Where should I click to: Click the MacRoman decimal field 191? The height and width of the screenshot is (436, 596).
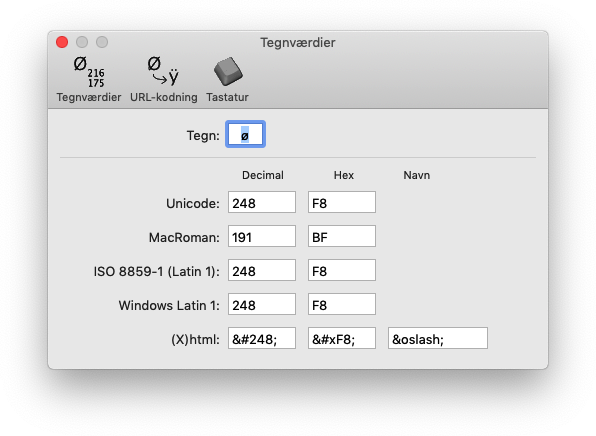point(262,236)
